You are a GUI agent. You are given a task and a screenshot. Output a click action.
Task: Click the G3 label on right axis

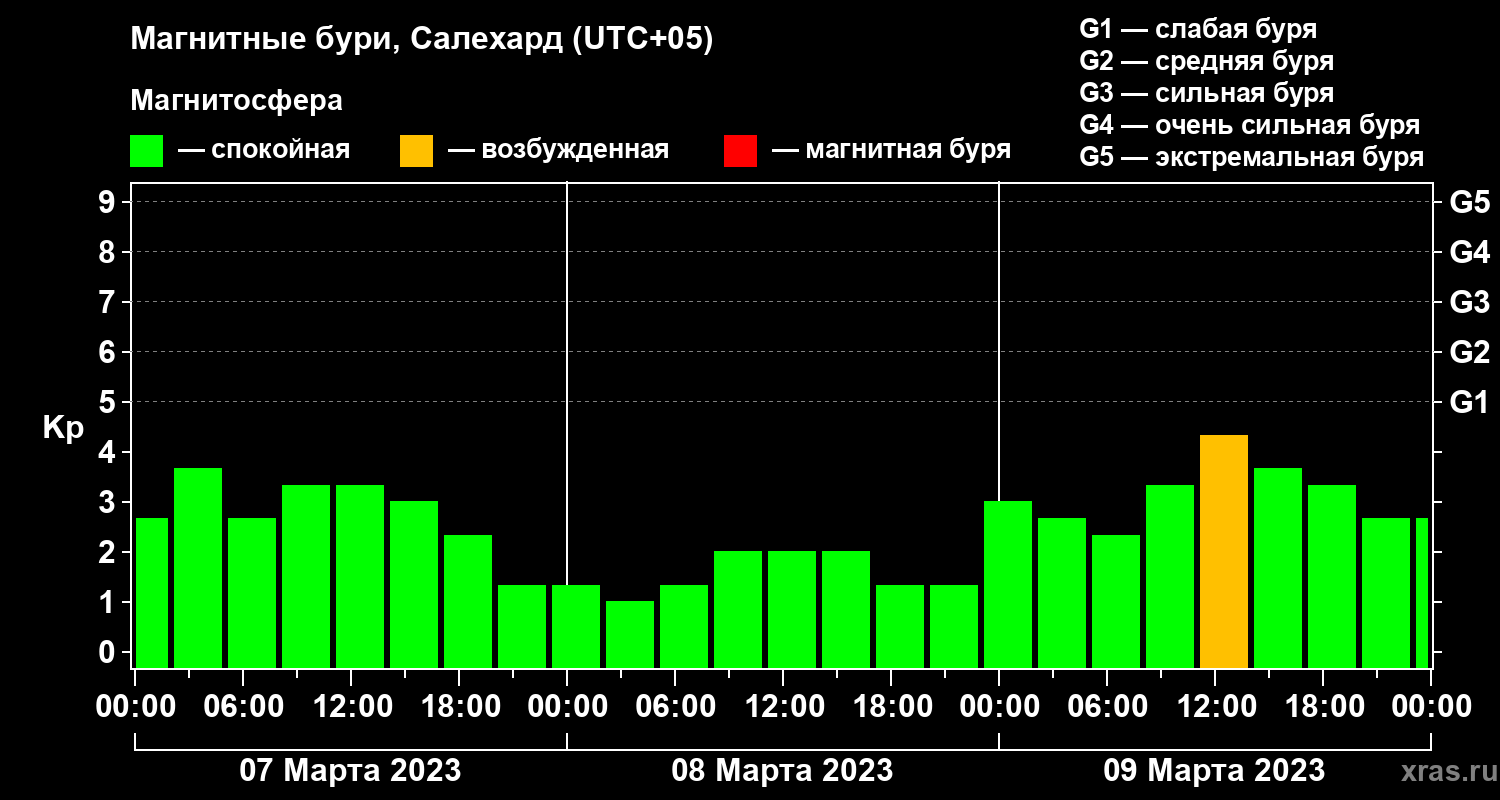[x=1469, y=302]
